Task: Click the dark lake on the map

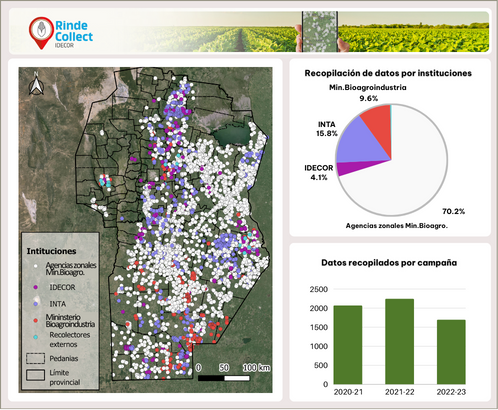Action: point(232,134)
